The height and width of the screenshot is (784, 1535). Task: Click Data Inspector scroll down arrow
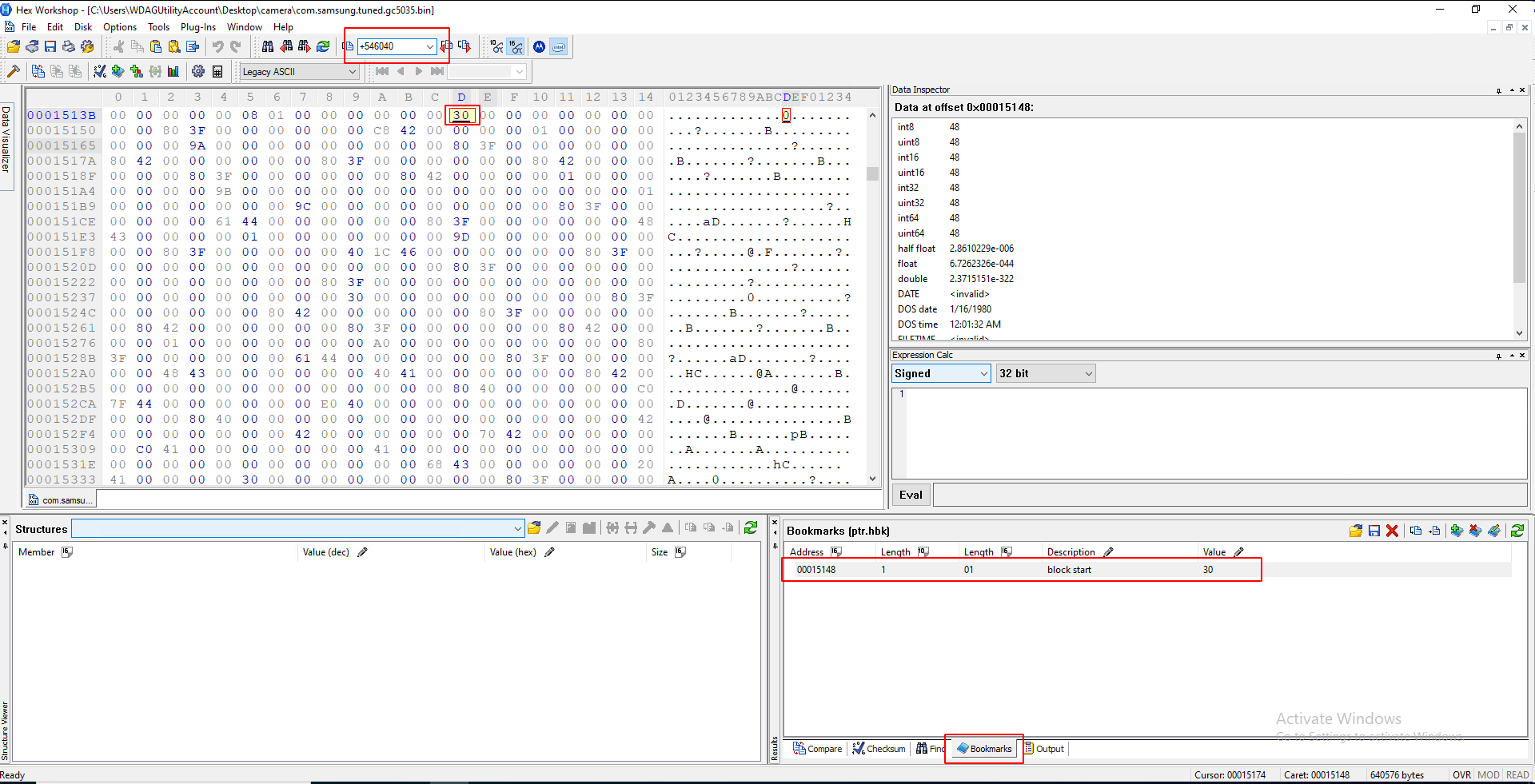tap(1520, 333)
